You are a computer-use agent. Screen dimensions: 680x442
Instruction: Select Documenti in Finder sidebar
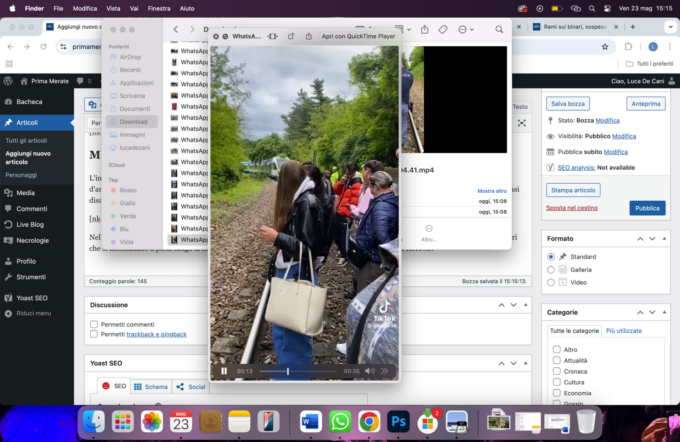coord(131,109)
